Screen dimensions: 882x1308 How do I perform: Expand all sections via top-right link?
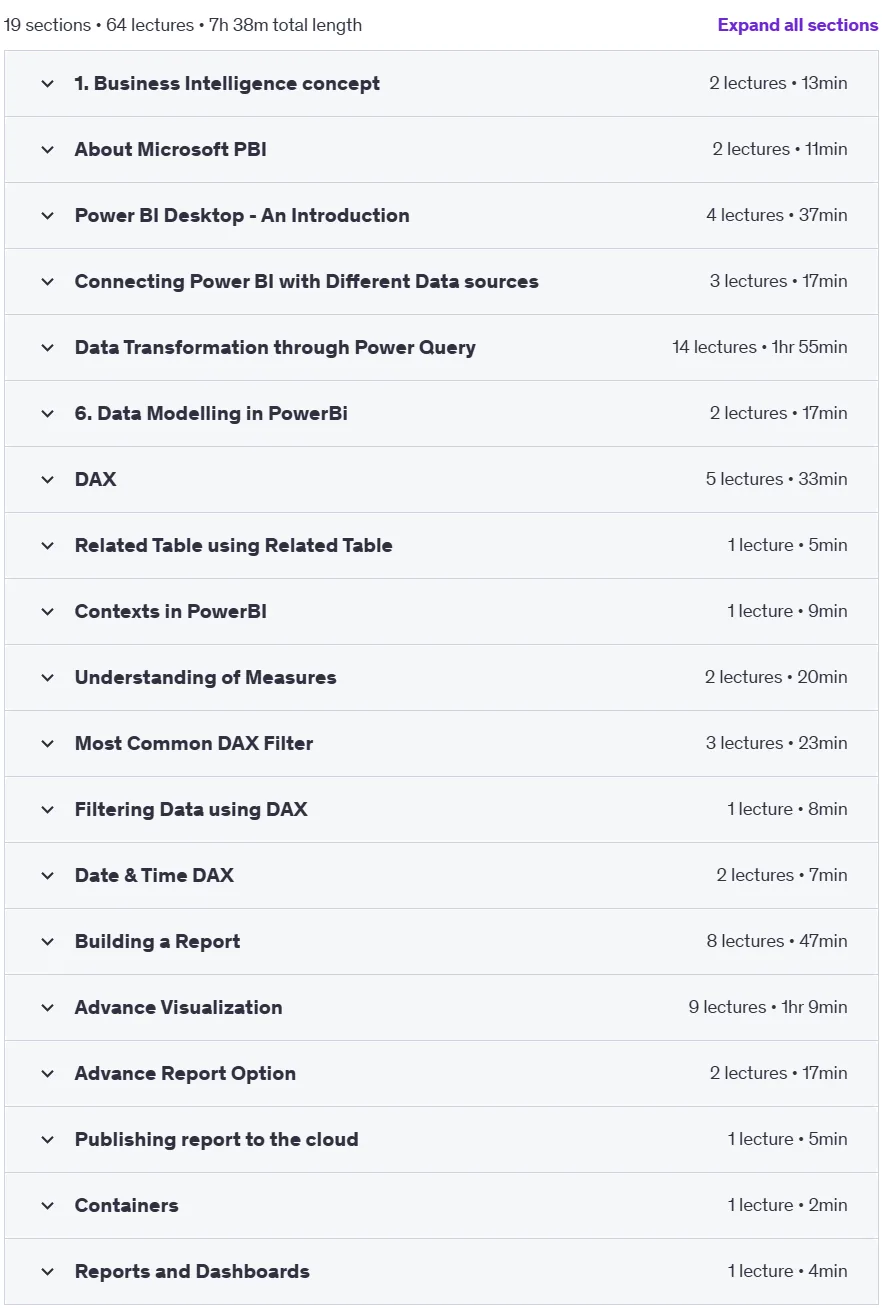[x=797, y=25]
